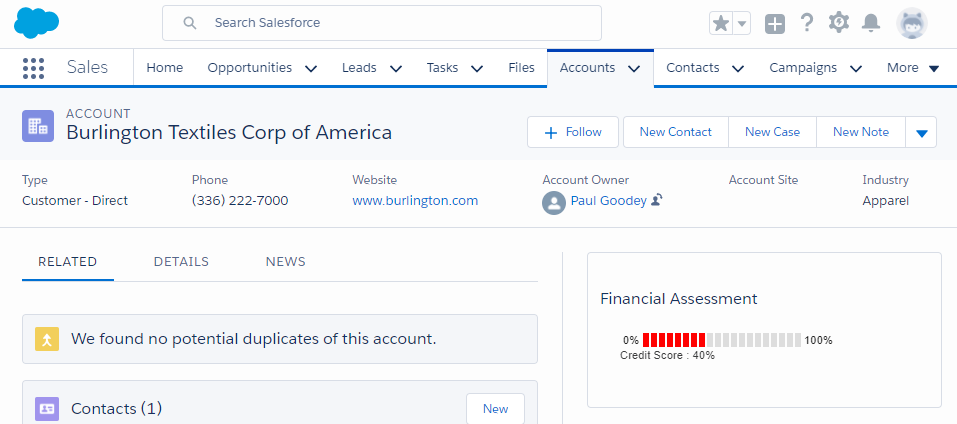
Task: Click the New Contact button
Action: [x=676, y=132]
